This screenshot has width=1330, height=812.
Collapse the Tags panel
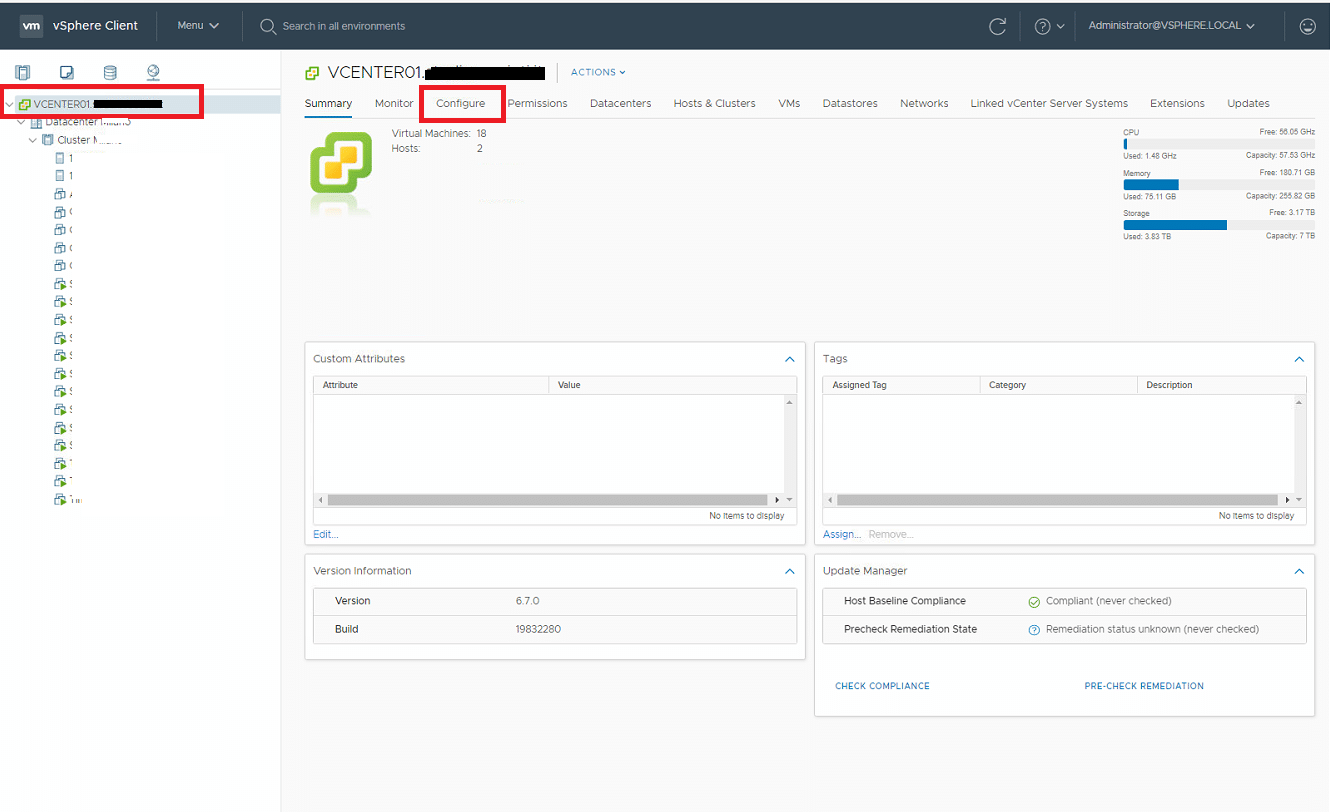tap(1299, 359)
